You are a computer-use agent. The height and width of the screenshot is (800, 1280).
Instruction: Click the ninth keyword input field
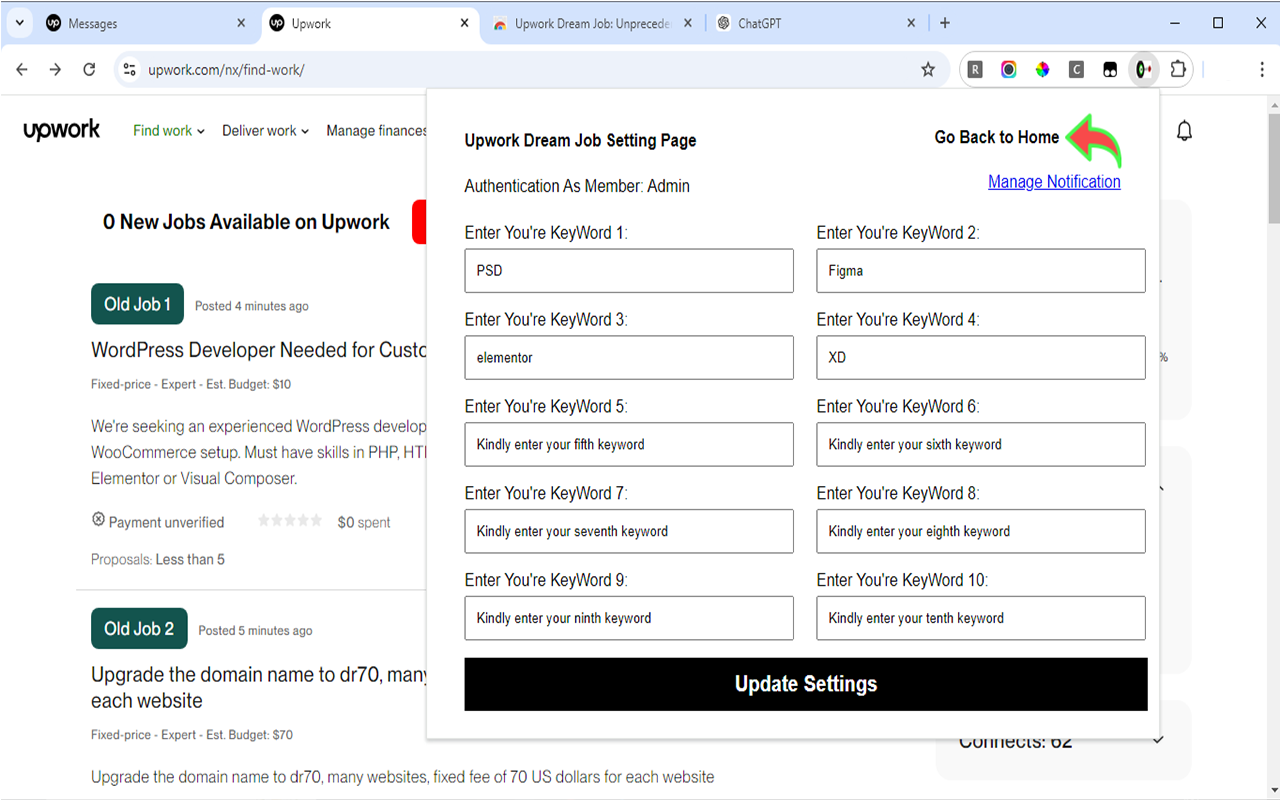[629, 618]
